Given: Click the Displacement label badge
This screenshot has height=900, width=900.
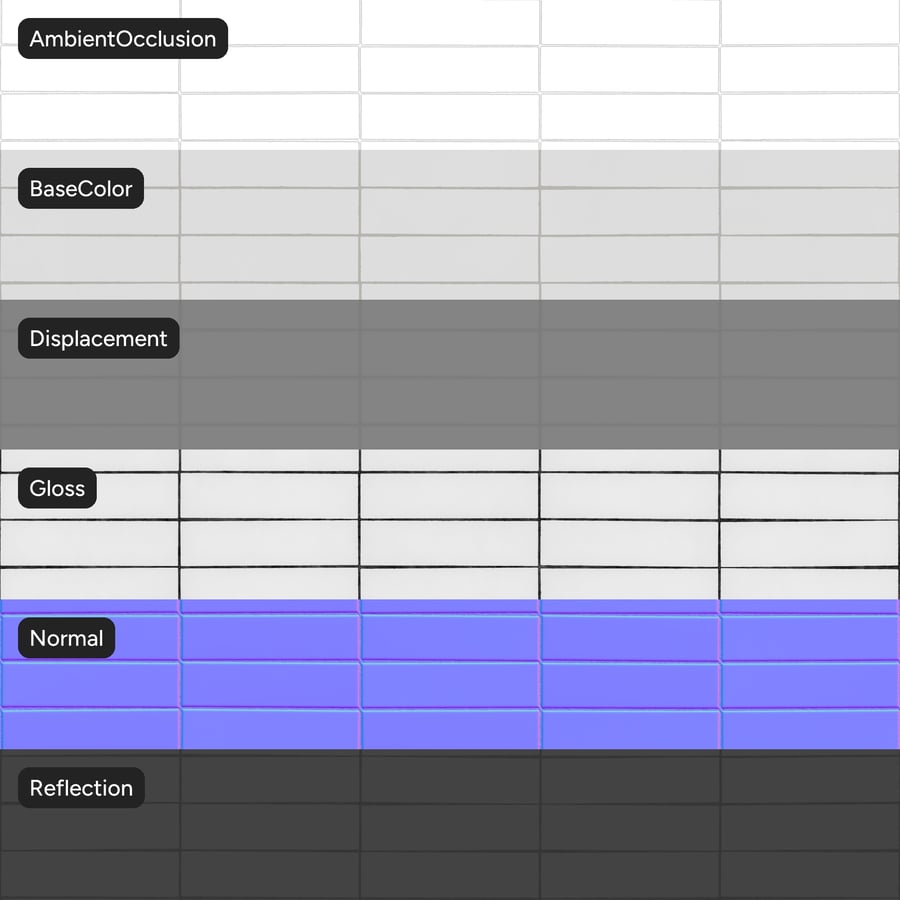Looking at the screenshot, I should [99, 338].
